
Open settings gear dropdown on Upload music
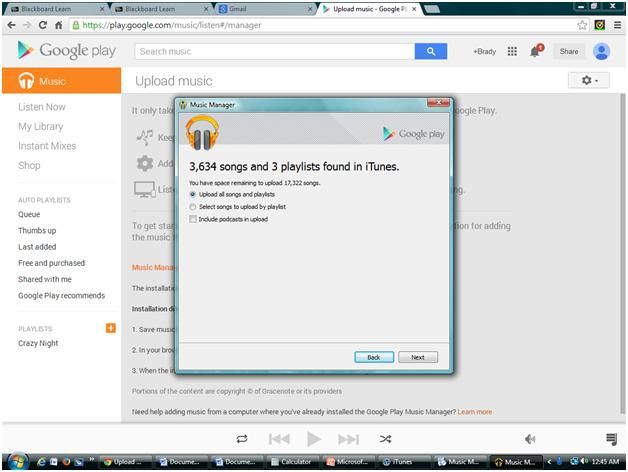click(x=589, y=81)
